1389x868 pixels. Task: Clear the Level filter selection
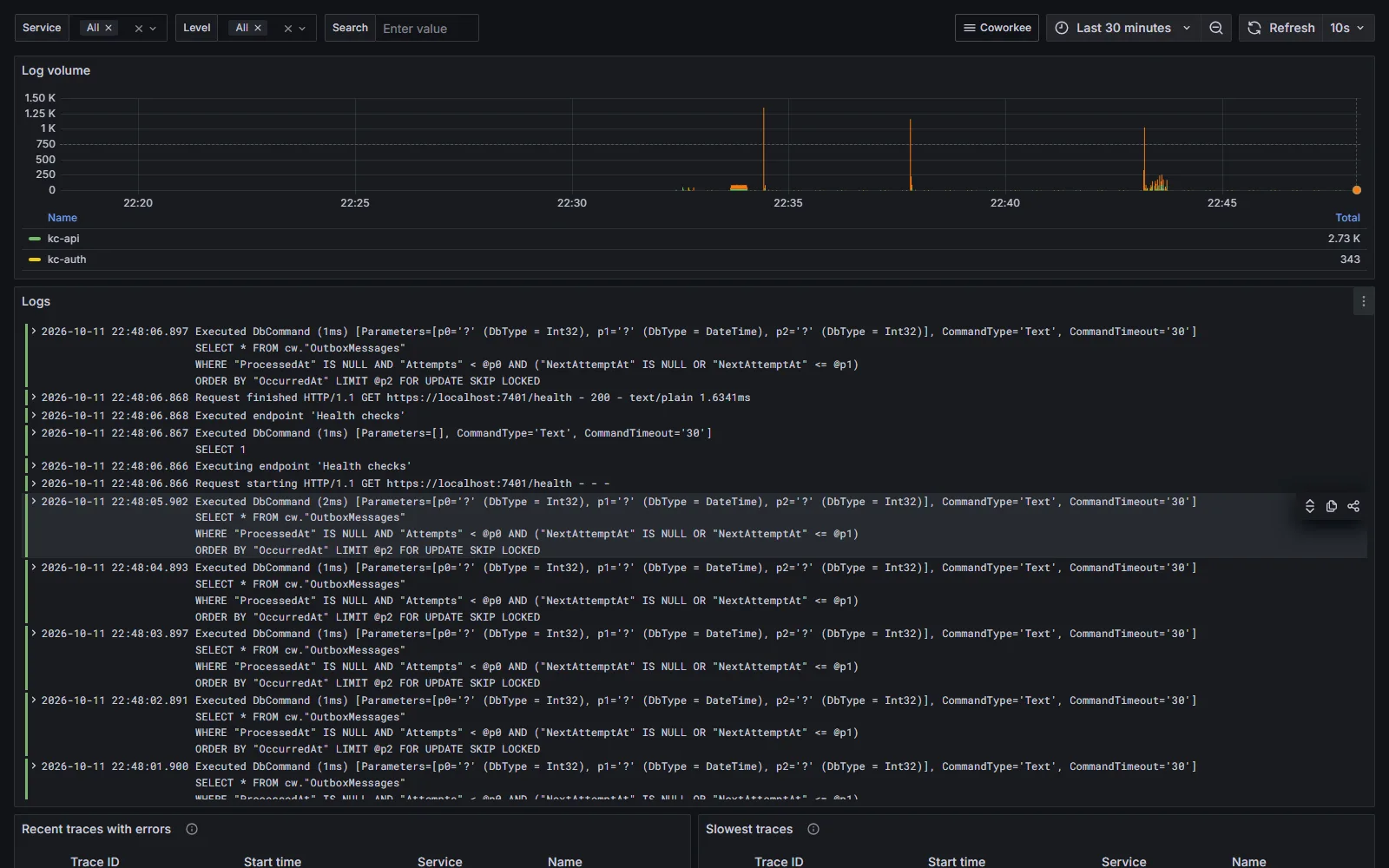(x=287, y=29)
